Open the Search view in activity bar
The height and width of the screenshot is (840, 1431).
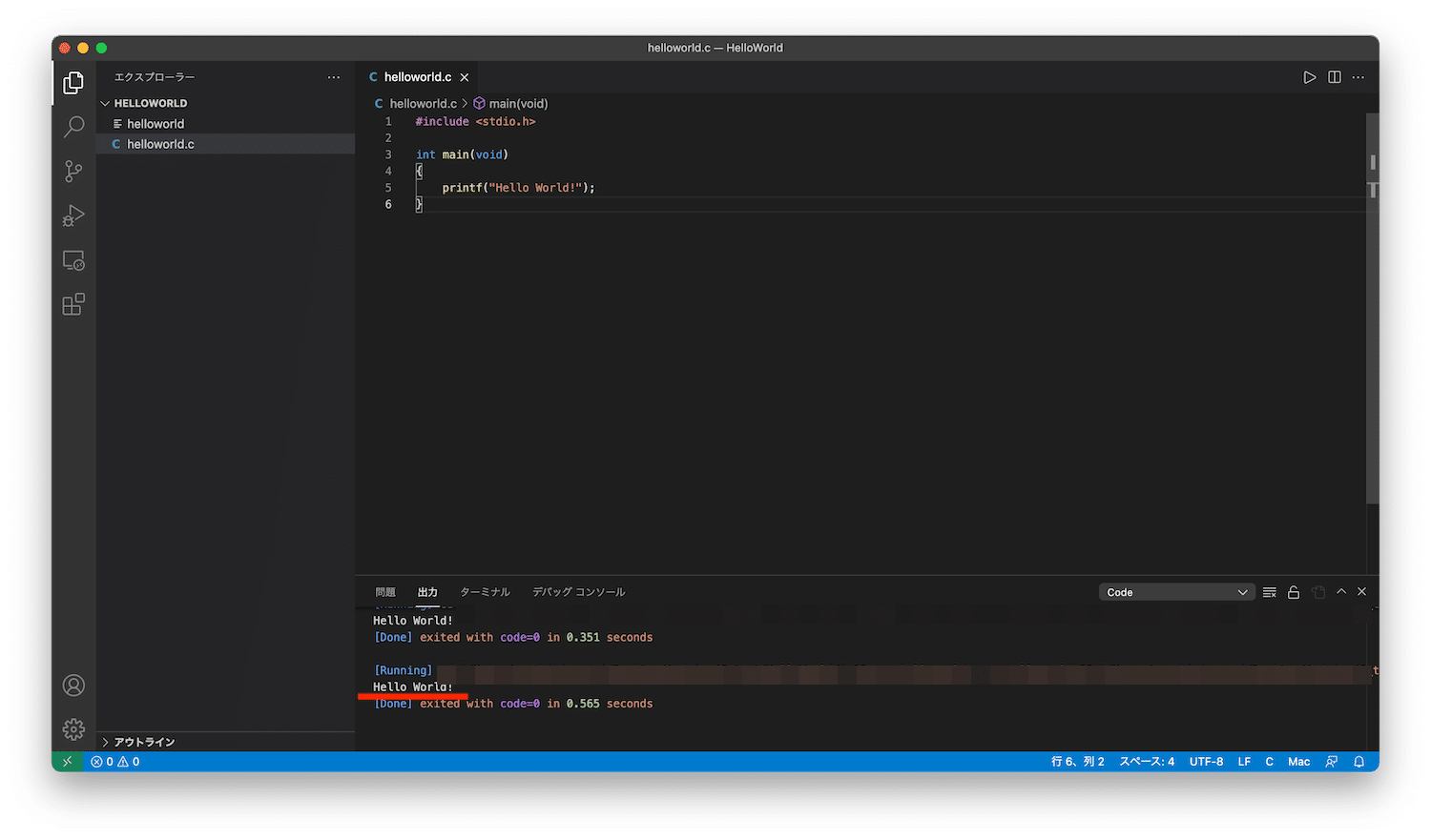click(73, 127)
